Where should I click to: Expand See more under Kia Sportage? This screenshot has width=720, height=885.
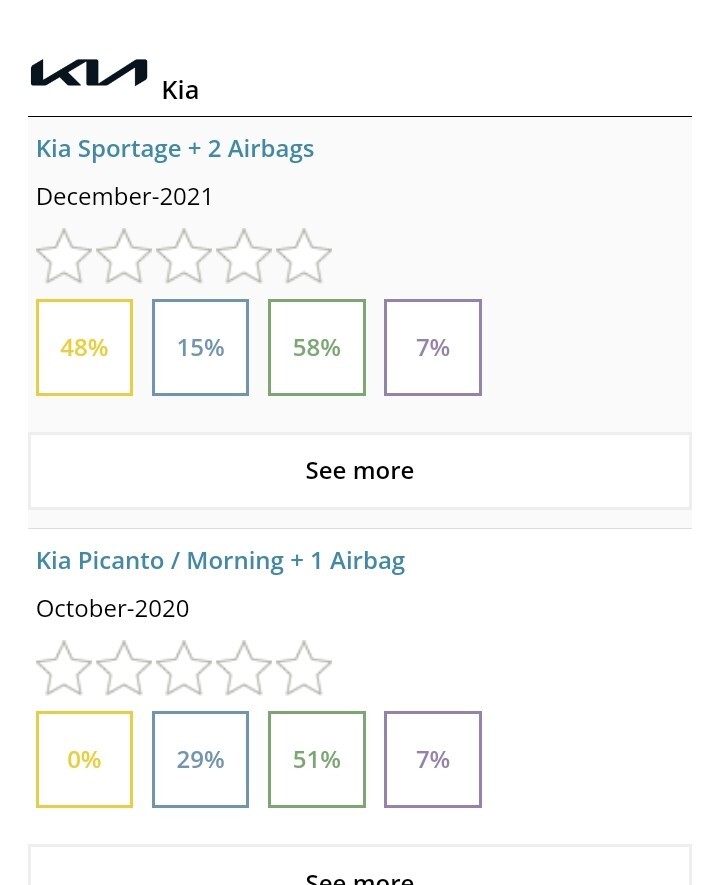(360, 471)
